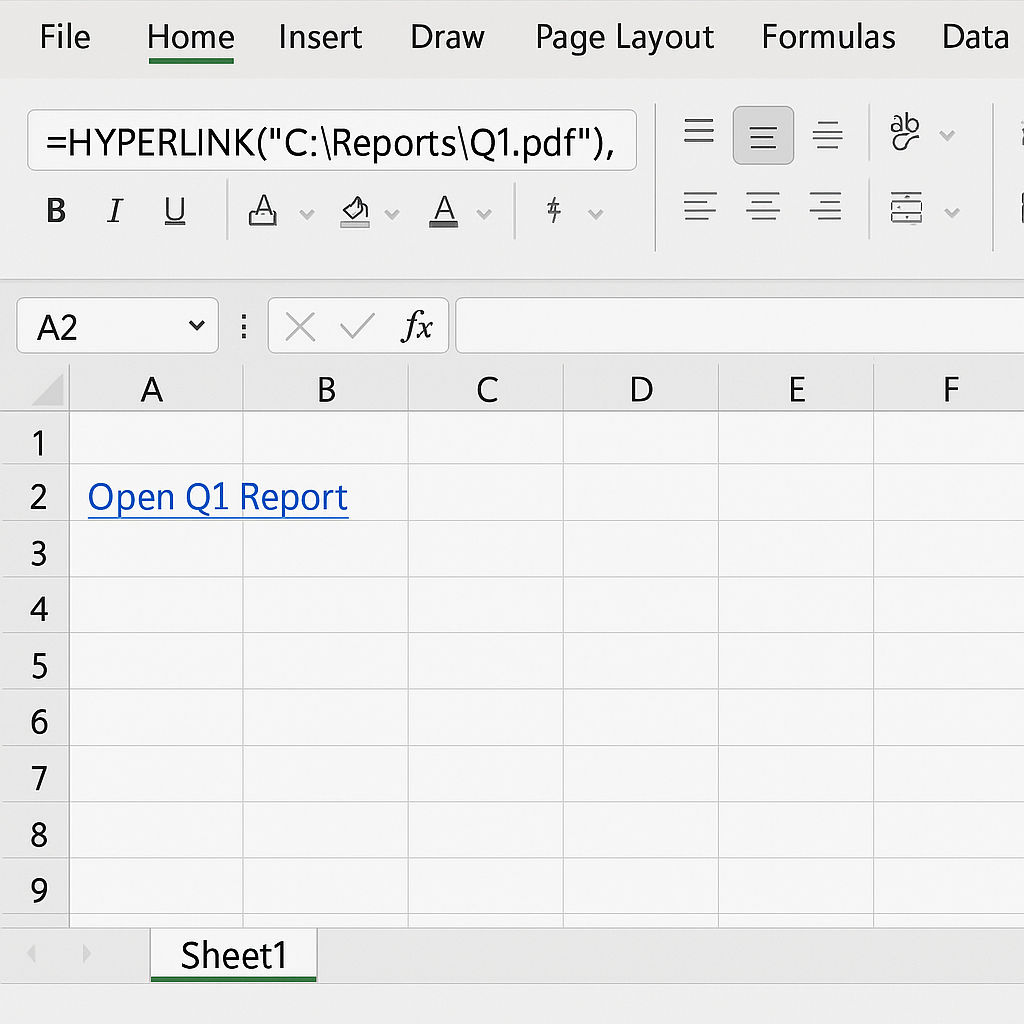
Task: Switch to the Formulas tab
Action: pyautogui.click(x=828, y=38)
